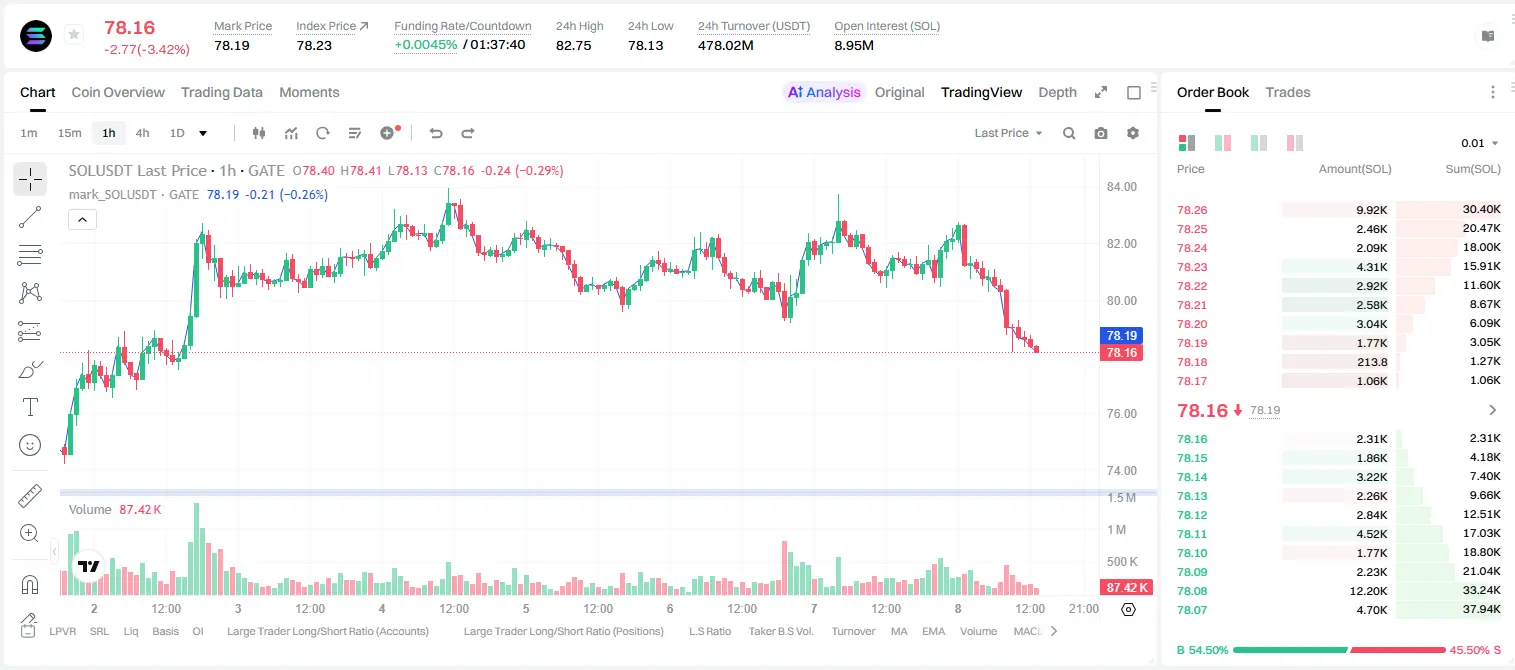This screenshot has height=670, width=1515.
Task: Switch chart view to Depth
Action: [x=1057, y=92]
